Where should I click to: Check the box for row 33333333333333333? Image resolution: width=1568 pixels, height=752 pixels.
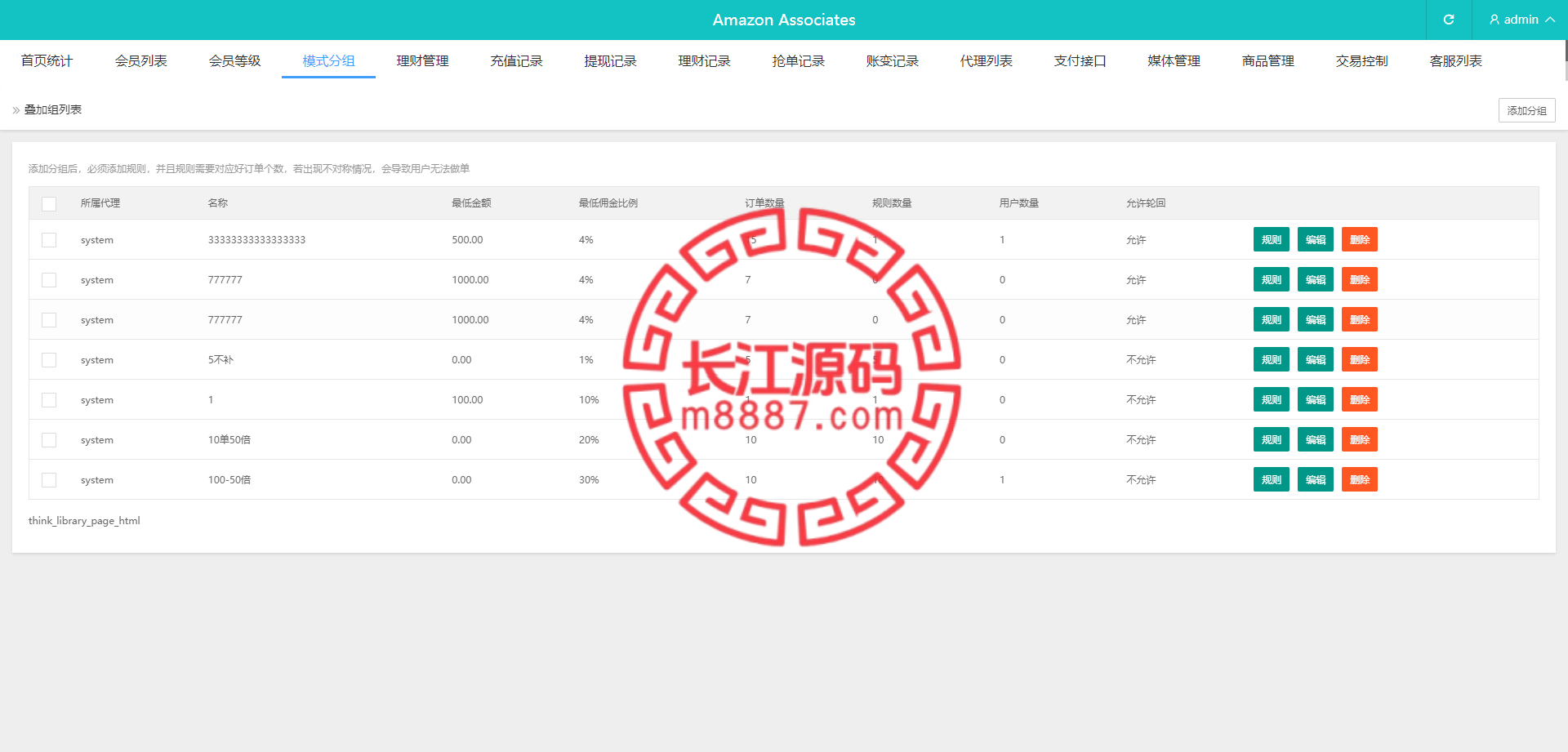[x=49, y=240]
